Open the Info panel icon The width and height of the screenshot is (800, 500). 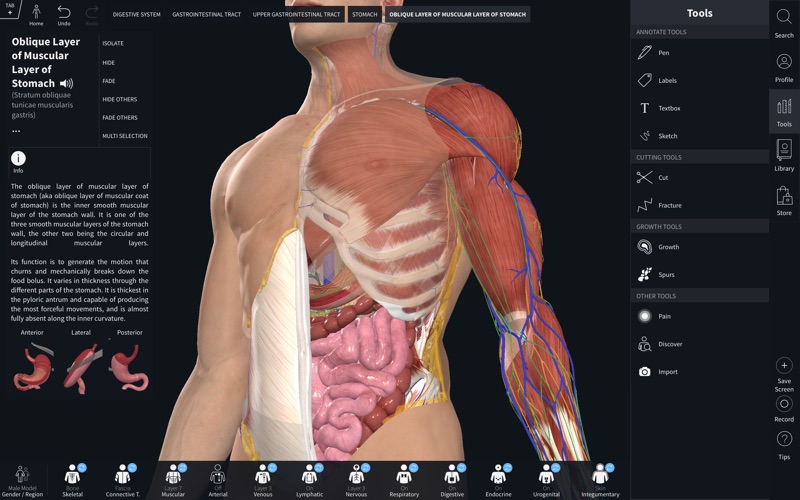click(x=18, y=162)
